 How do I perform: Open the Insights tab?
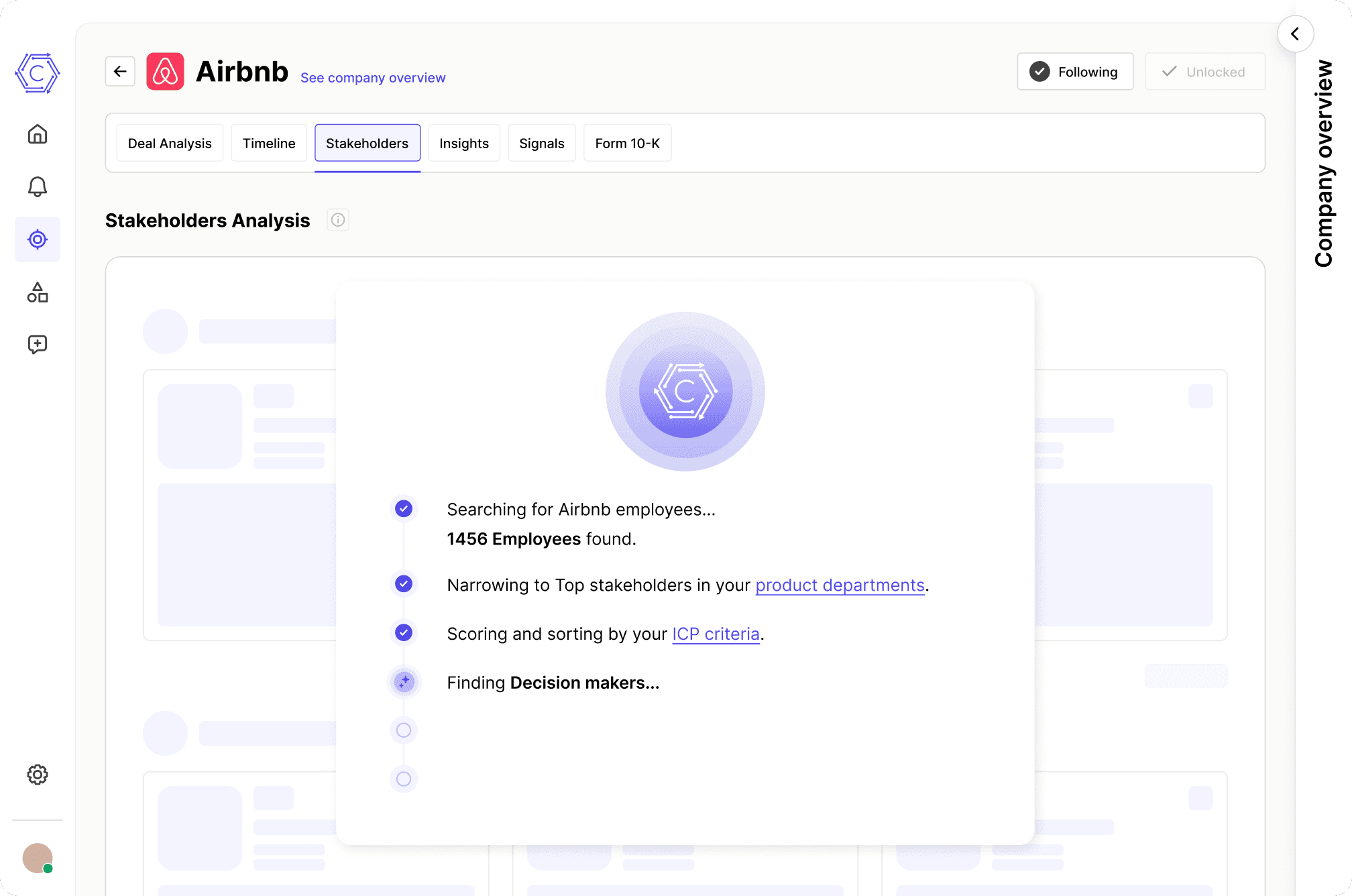464,143
